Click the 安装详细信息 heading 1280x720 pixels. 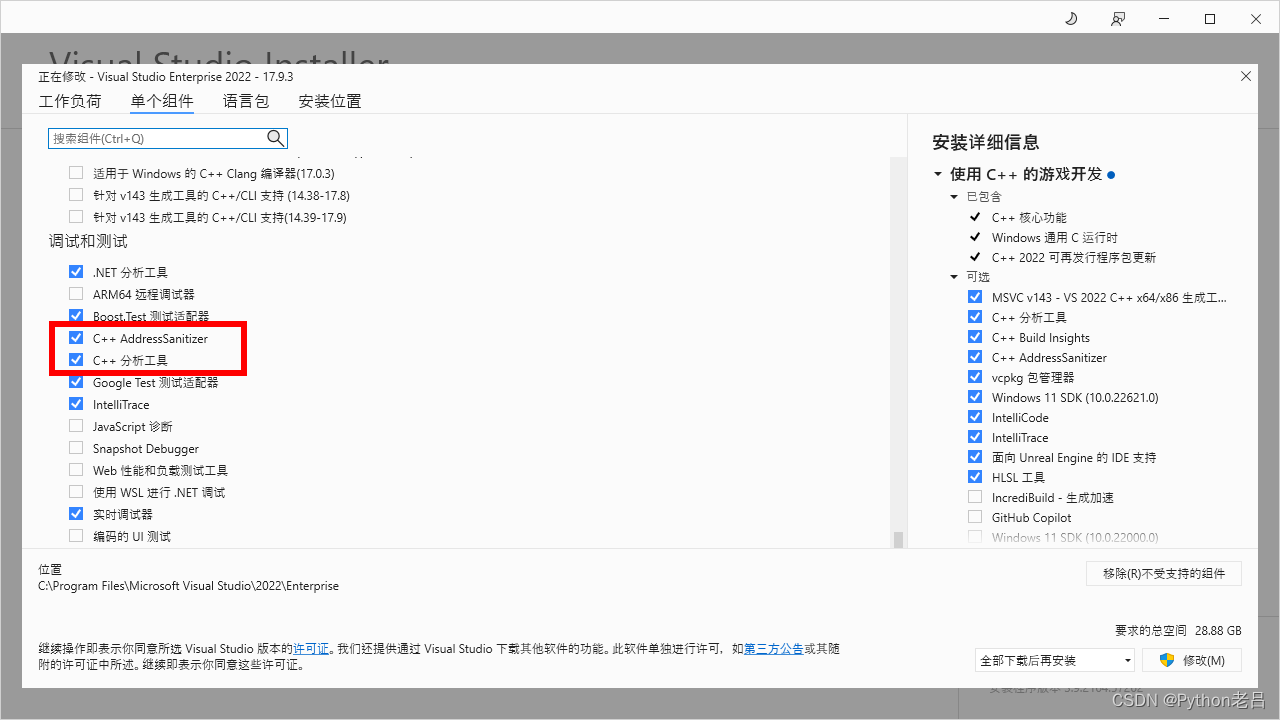click(x=986, y=143)
